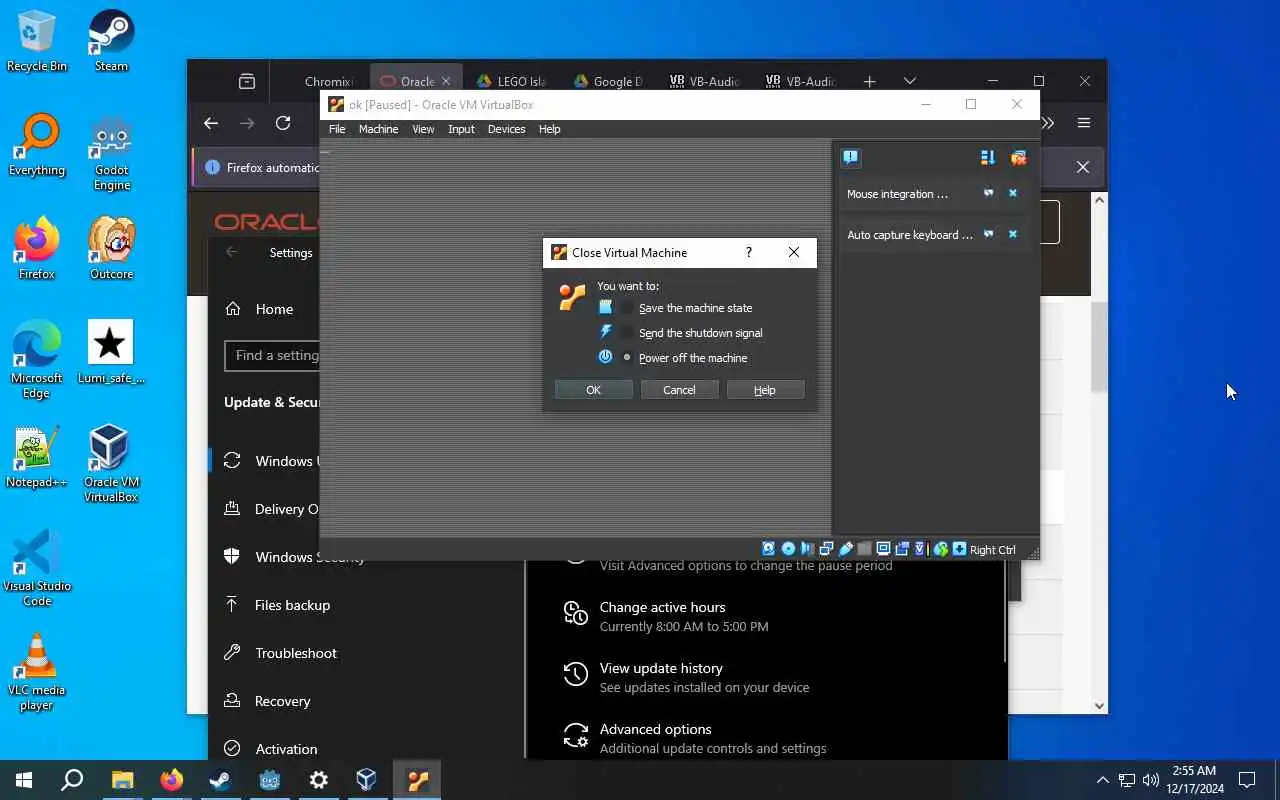Viewport: 1280px width, 800px height.
Task: Click the Firefox scrollbar down arrow
Action: coord(1100,706)
